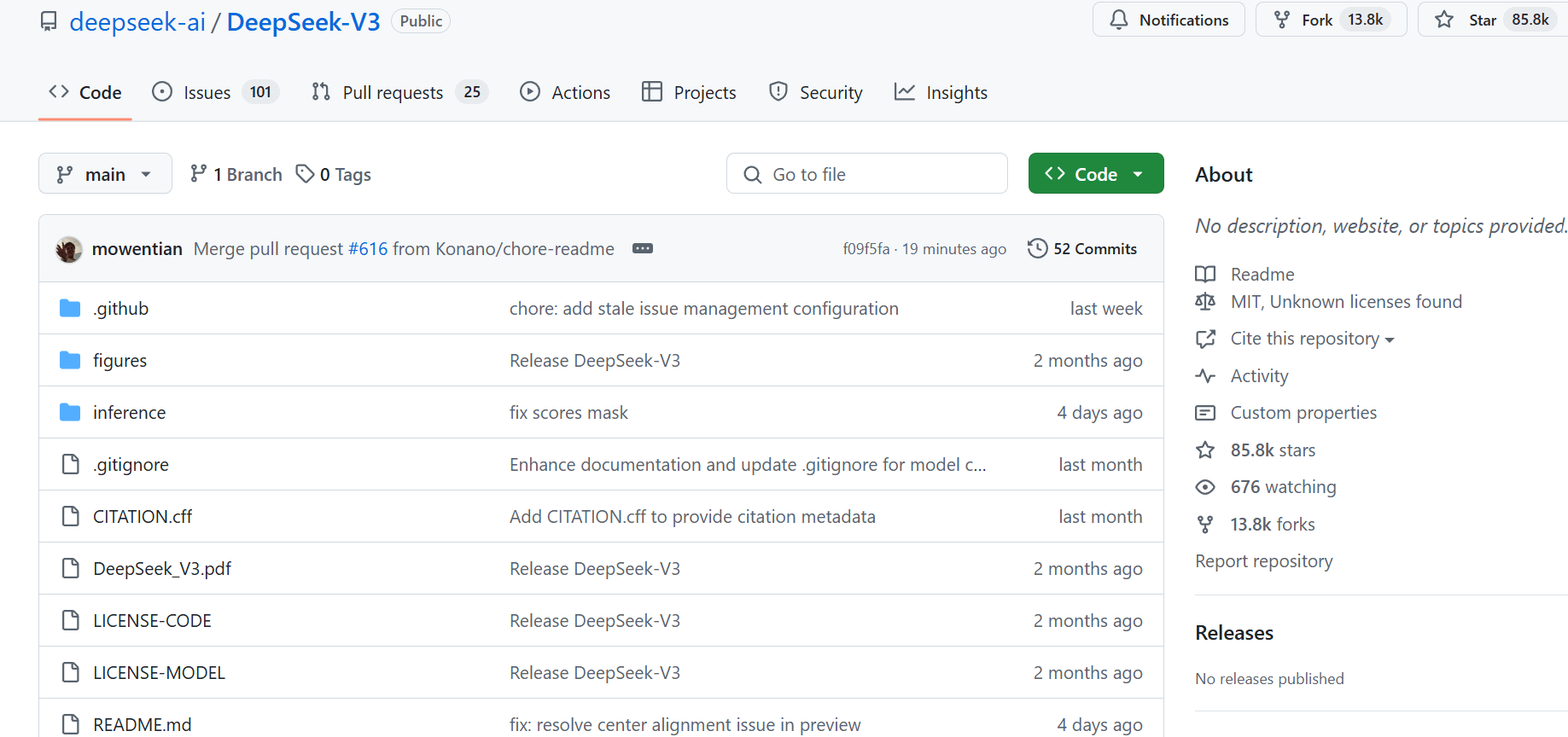Expand commit message ellipsis button
The width and height of the screenshot is (1568, 737).
pos(643,248)
